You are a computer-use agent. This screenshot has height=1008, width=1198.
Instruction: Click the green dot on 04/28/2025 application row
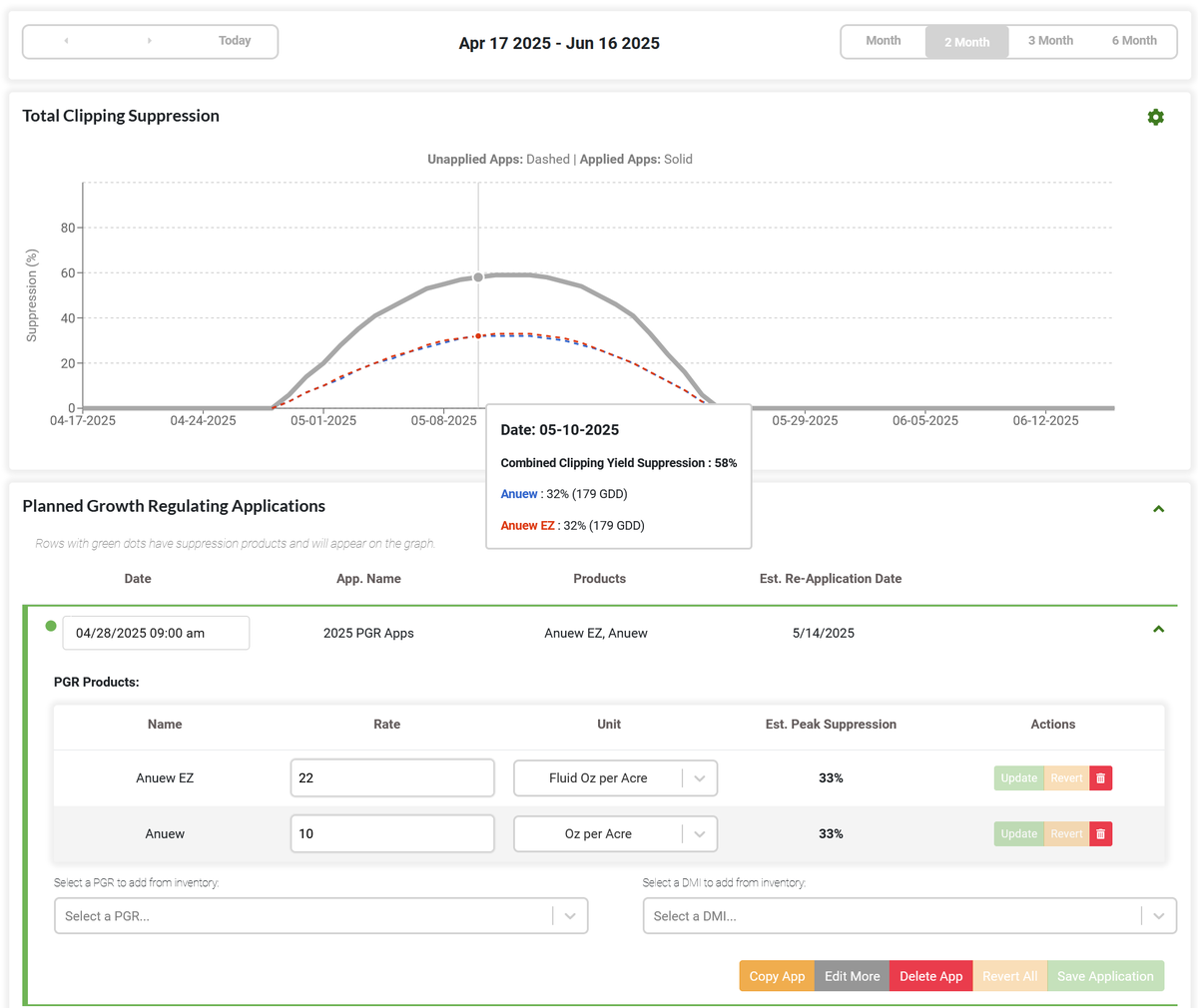51,627
